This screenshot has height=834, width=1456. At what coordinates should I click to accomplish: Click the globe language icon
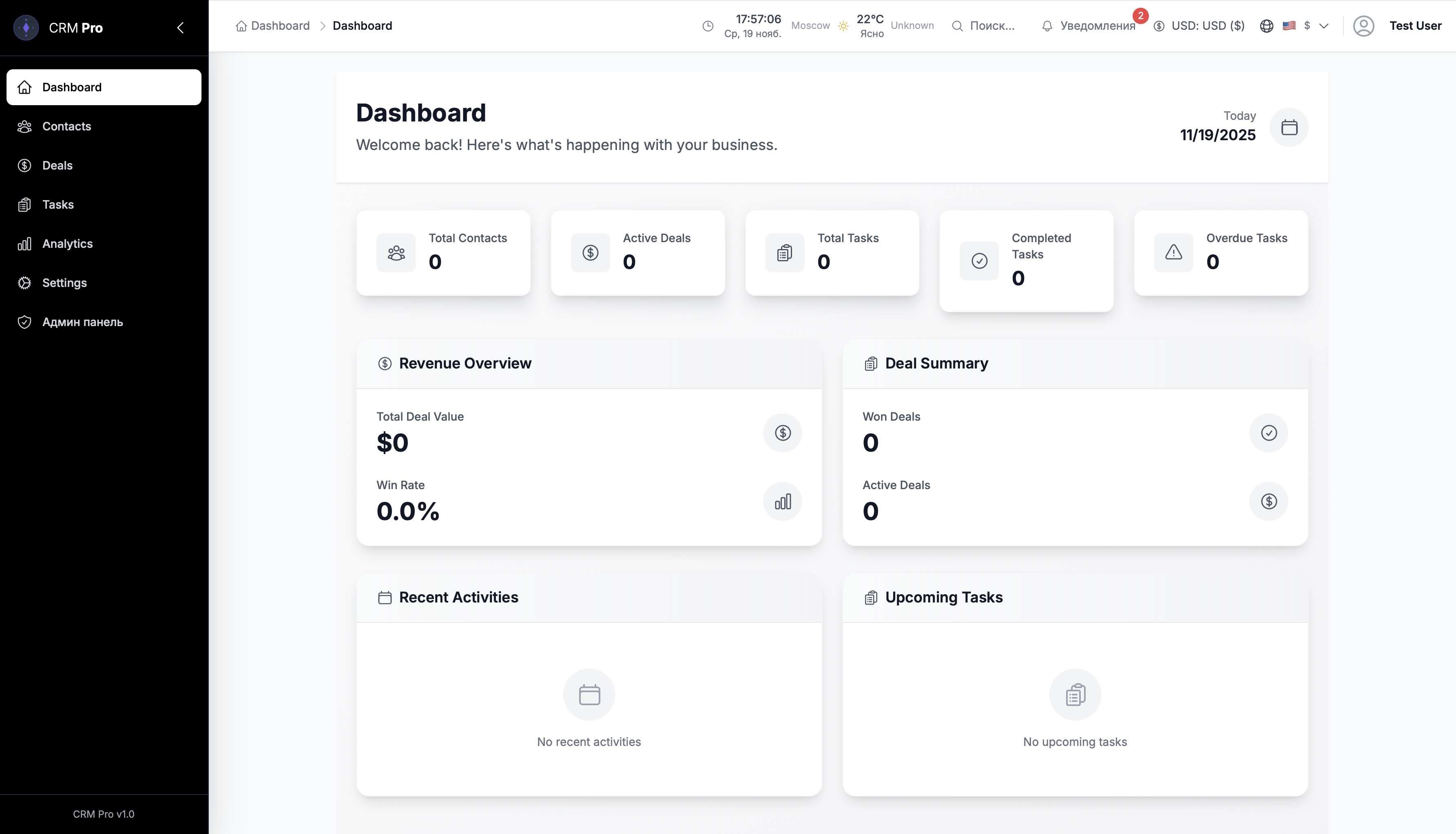coord(1266,26)
